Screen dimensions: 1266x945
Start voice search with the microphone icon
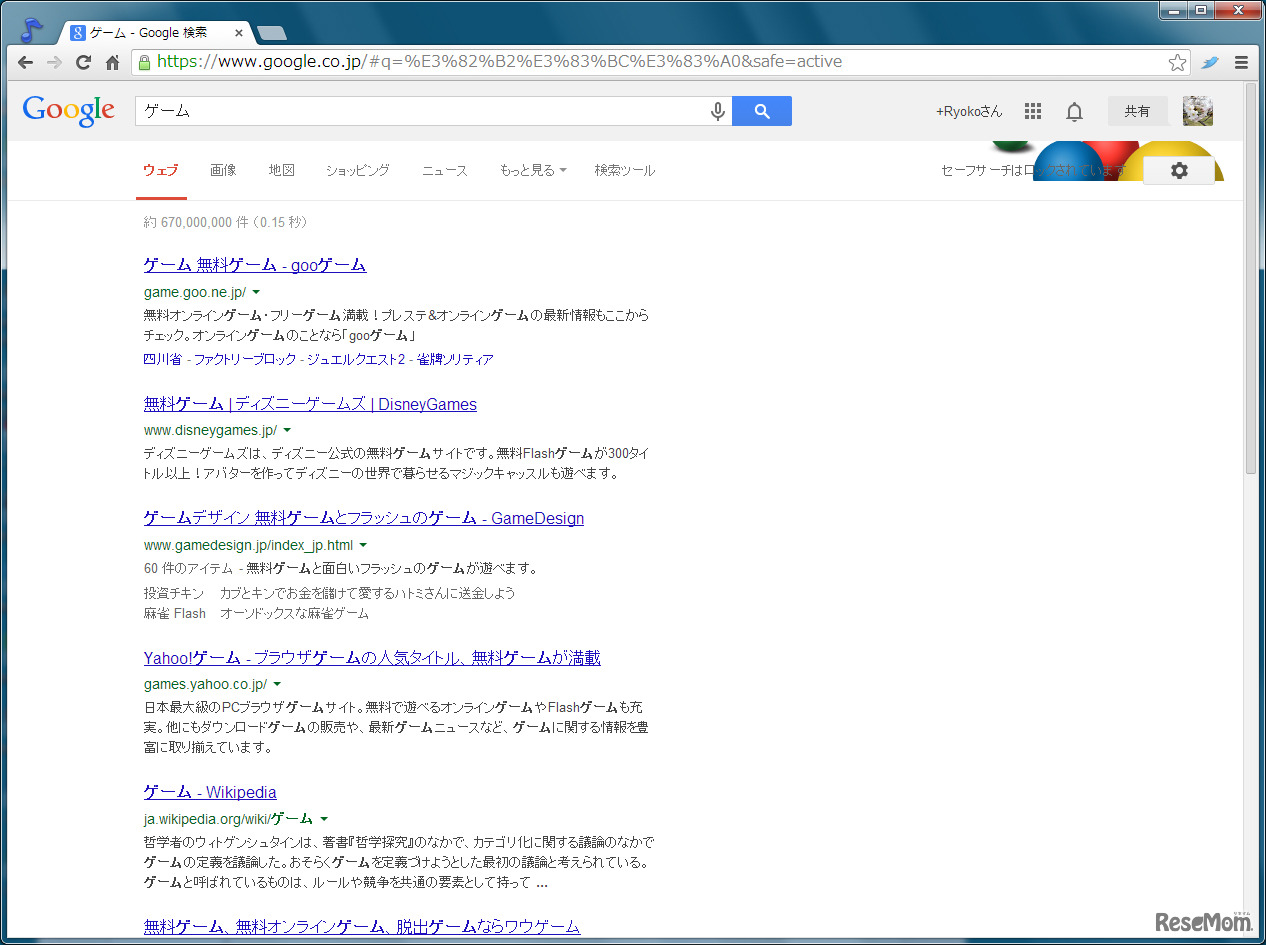(x=717, y=111)
